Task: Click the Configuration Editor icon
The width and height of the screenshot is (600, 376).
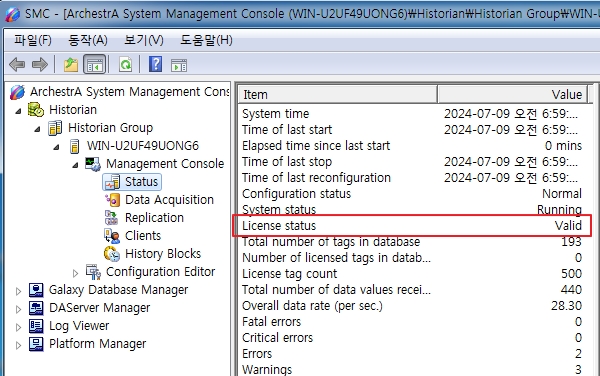Action: click(x=93, y=272)
